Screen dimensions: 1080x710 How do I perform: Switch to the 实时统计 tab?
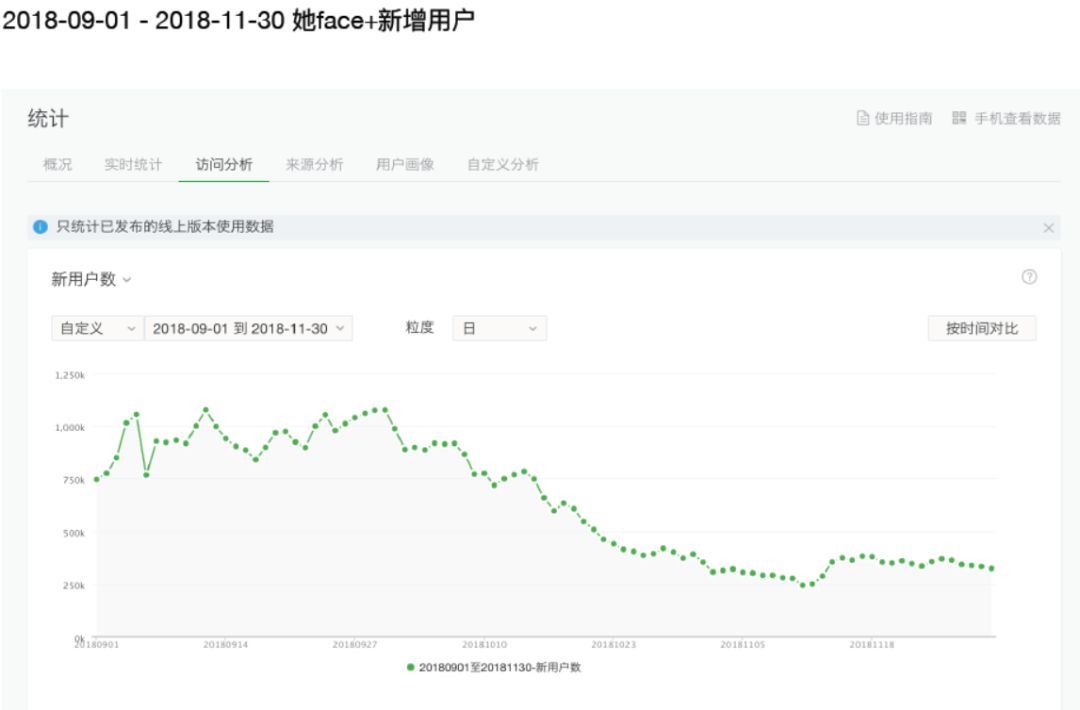point(133,165)
